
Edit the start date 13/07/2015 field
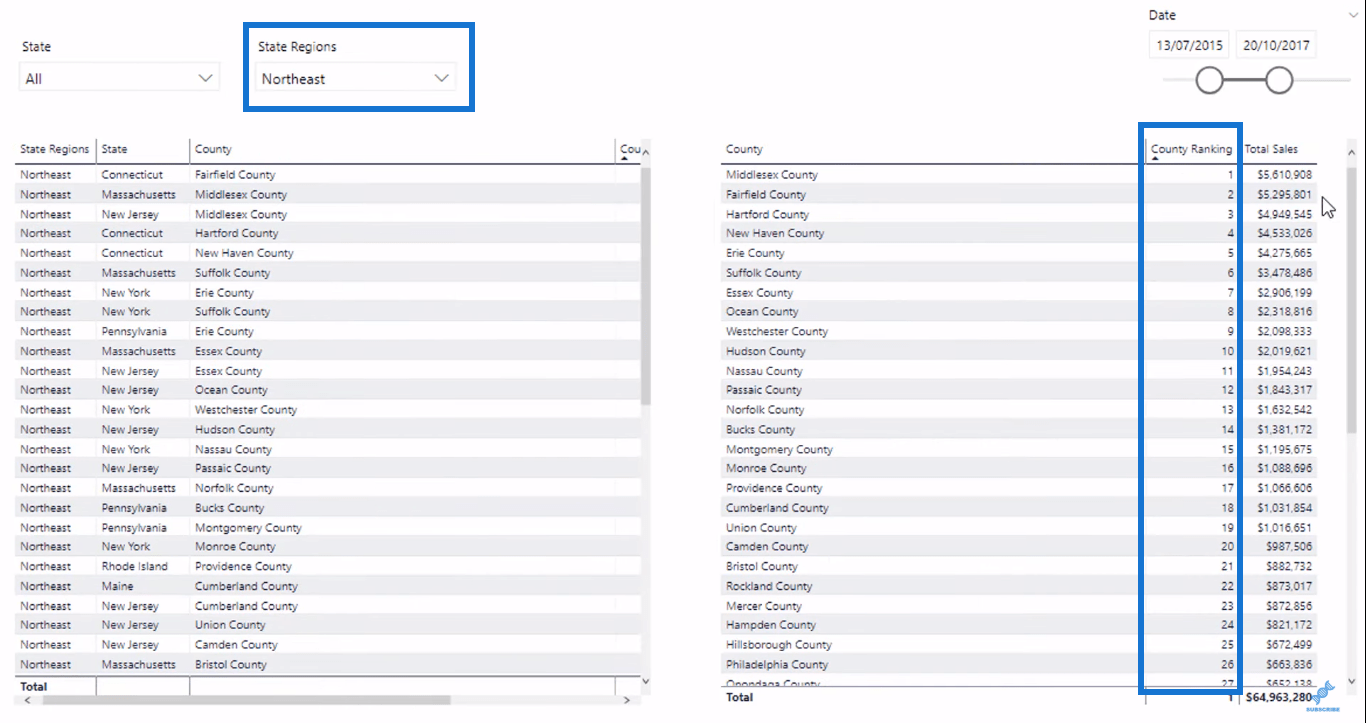tap(1190, 45)
